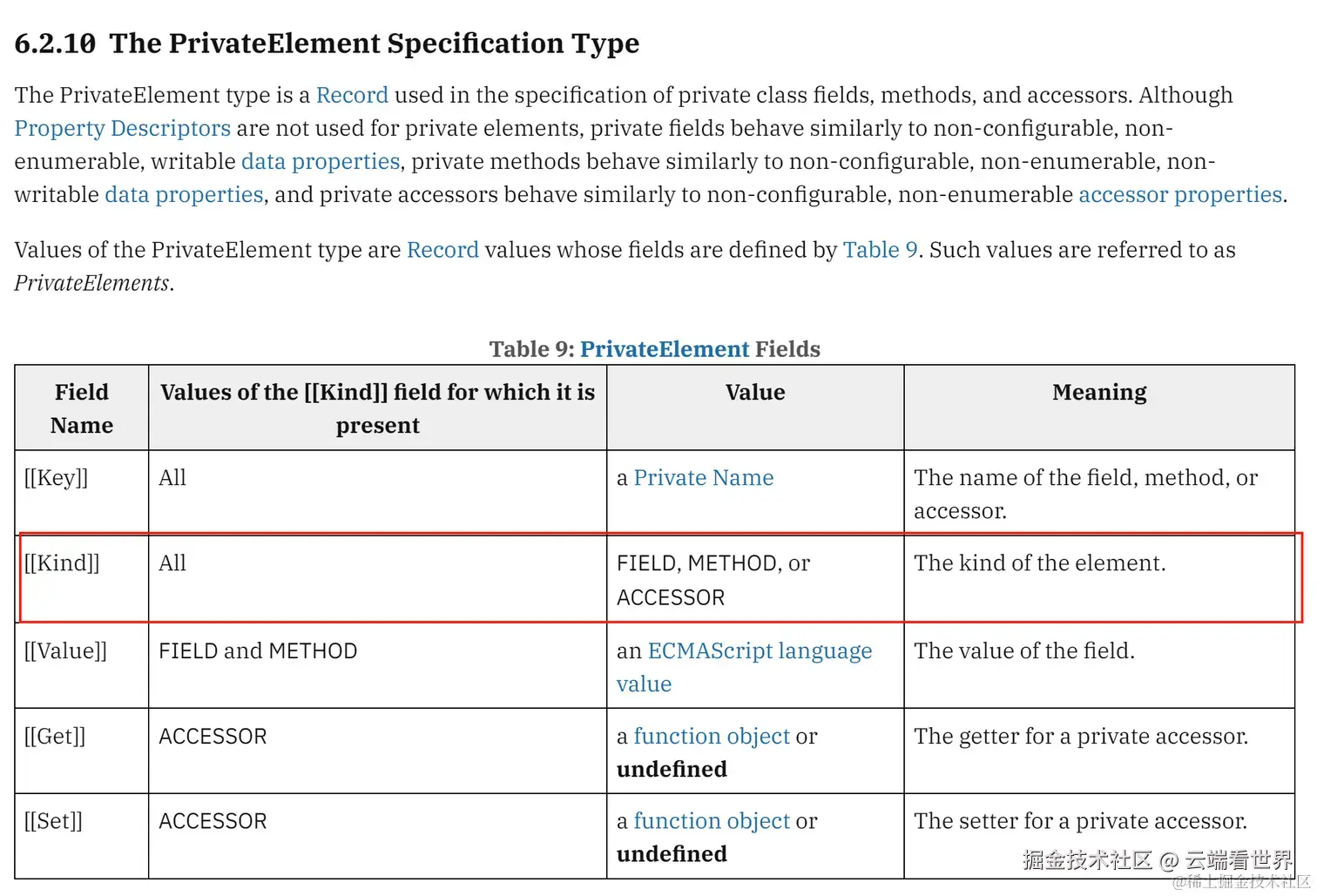Click the Record link before 'values whose fields'
Image resolution: width=1317 pixels, height=896 pixels.
click(x=442, y=250)
